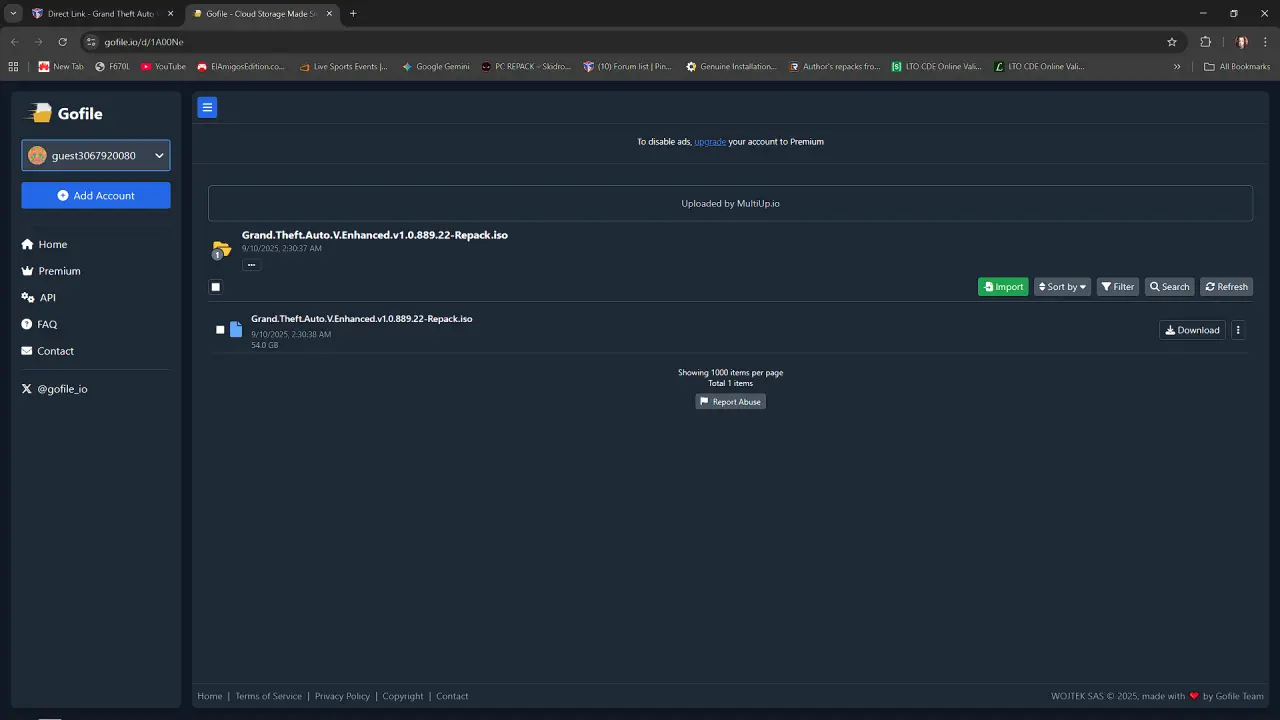This screenshot has width=1280, height=720.
Task: Tick the select-all checkbox above the file list
Action: (215, 287)
